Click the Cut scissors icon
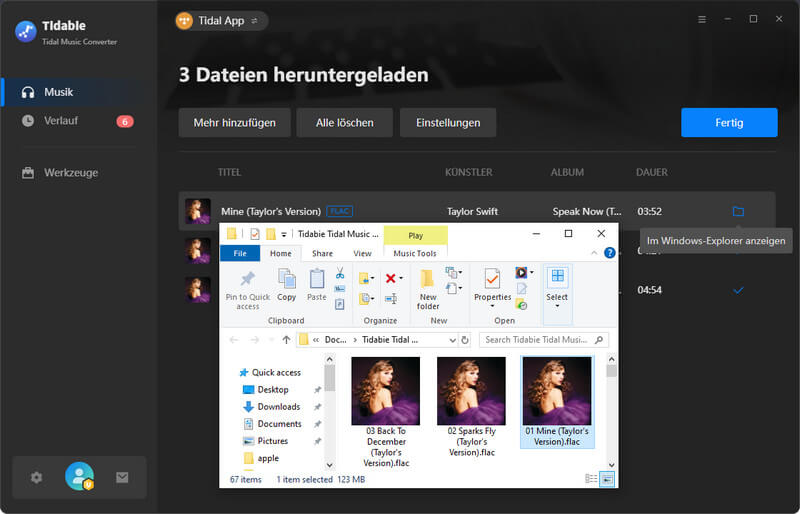 (340, 273)
